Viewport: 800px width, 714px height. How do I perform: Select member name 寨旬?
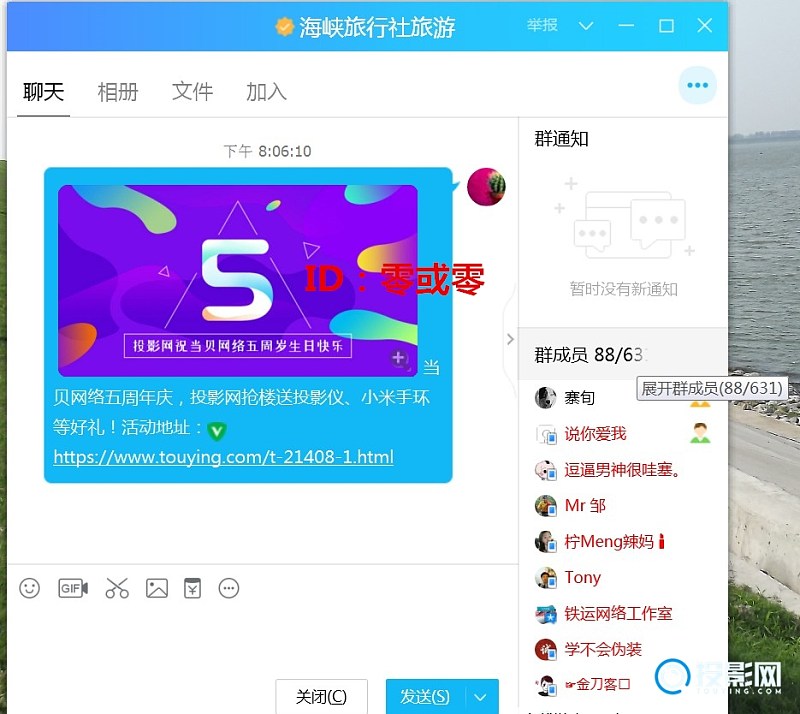(580, 397)
